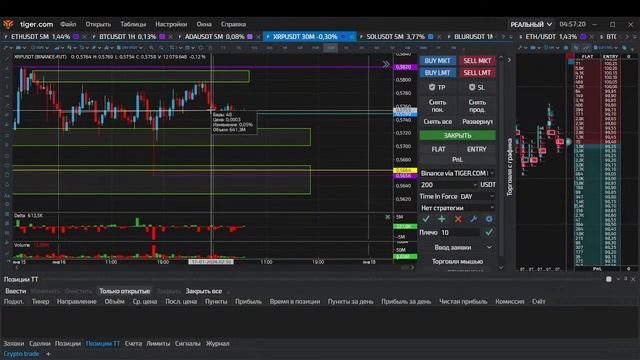Toggle the TP take-profit shield option
Screen dimensions: 640x360
tap(438, 87)
